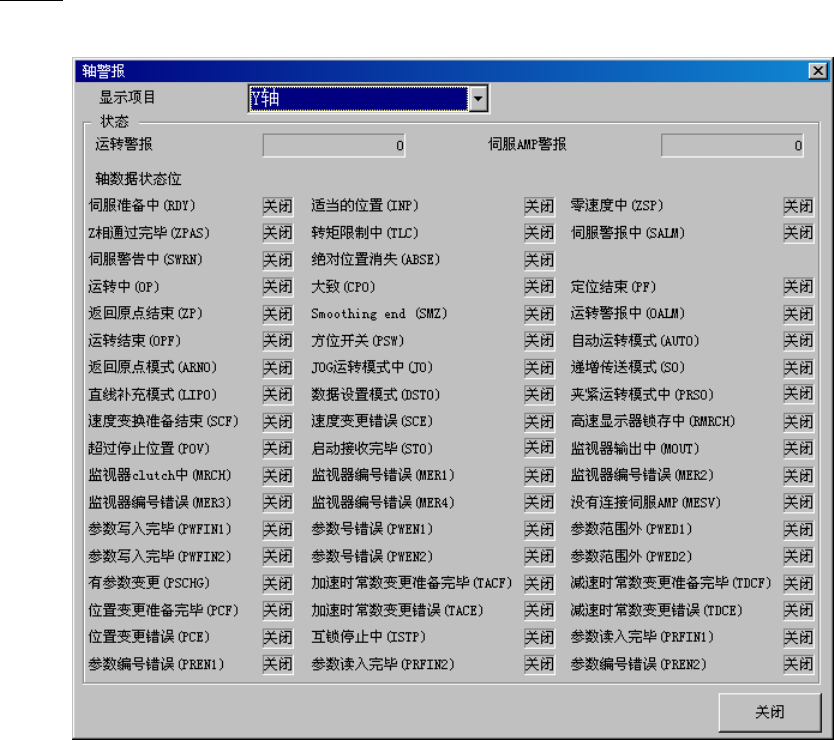Click the 关闭 indicator for 自动运转模式 (AUTO)
This screenshot has height=740, width=834.
point(798,341)
